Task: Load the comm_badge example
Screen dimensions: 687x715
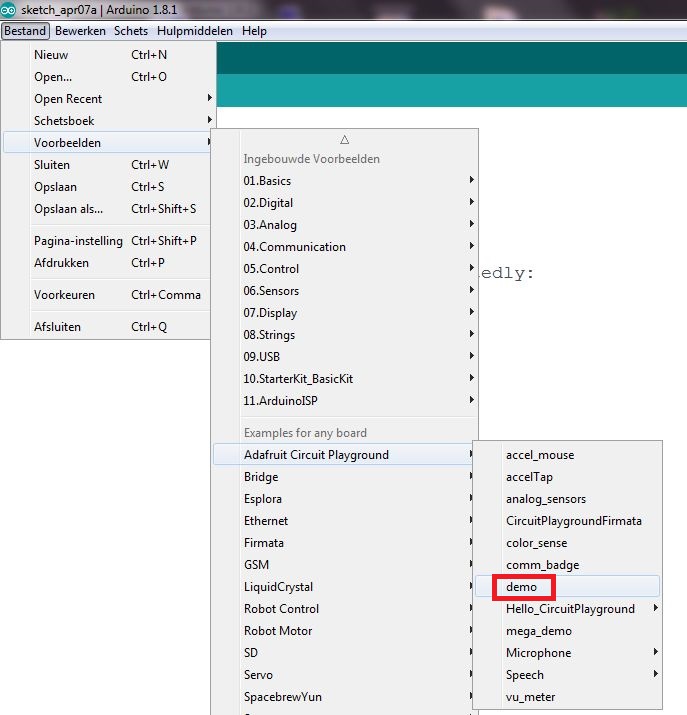Action: click(567, 565)
